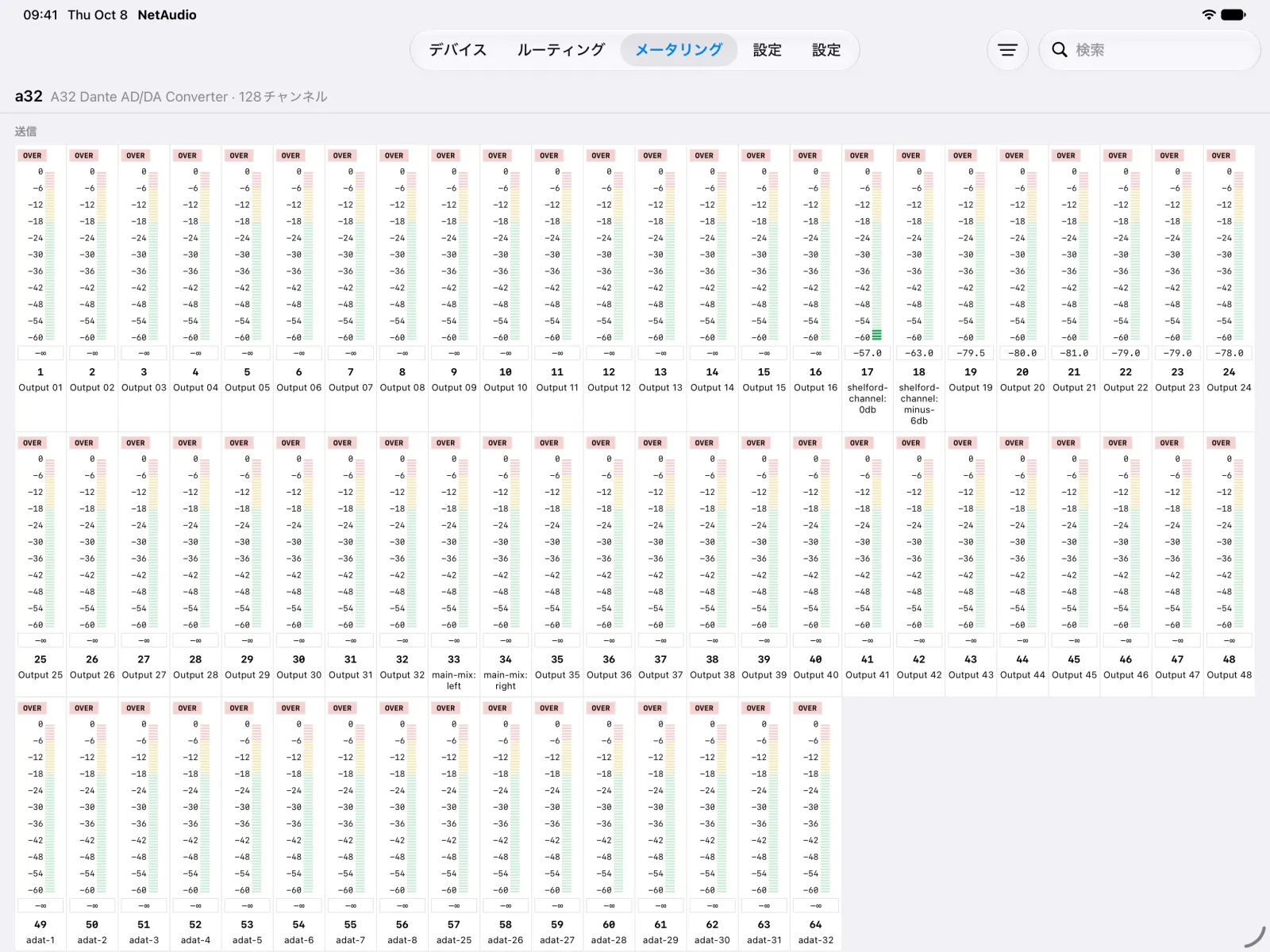Select the -80.0 peak value
Viewport: 1270px width, 952px height.
[x=1022, y=353]
